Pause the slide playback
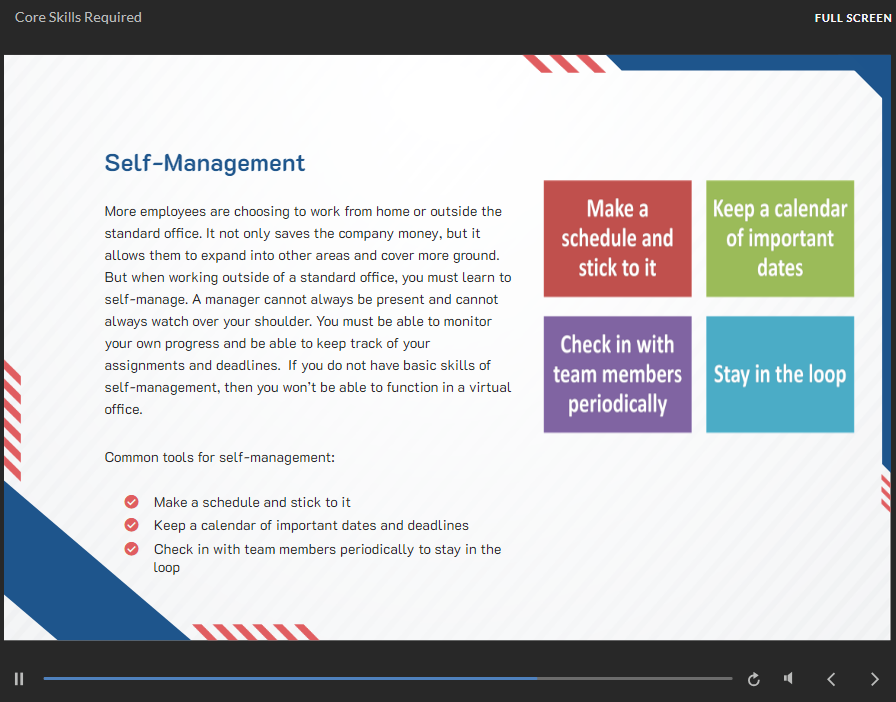Image resolution: width=896 pixels, height=702 pixels. pos(19,679)
